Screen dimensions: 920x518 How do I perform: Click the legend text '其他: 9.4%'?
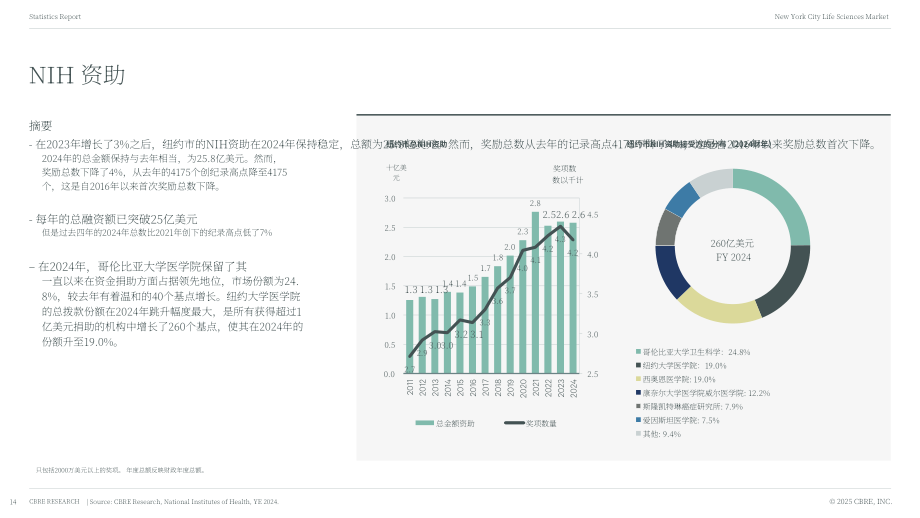[662, 434]
